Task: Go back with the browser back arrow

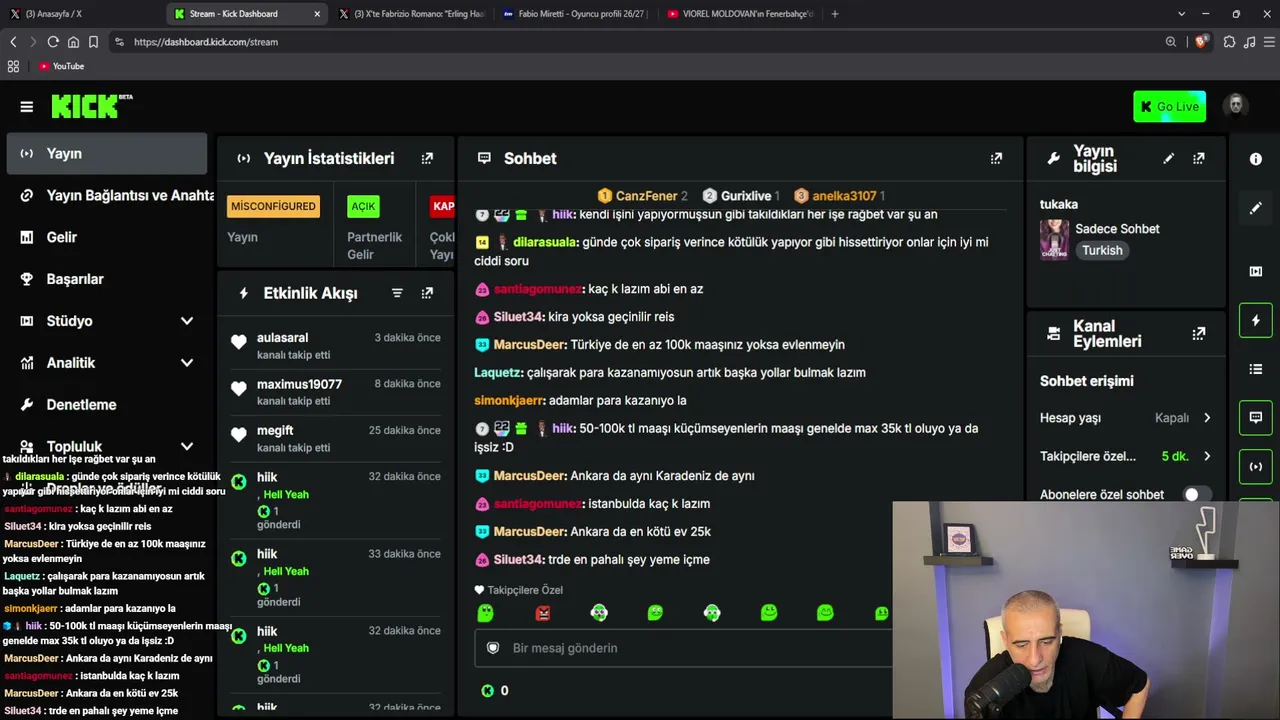Action: click(13, 42)
